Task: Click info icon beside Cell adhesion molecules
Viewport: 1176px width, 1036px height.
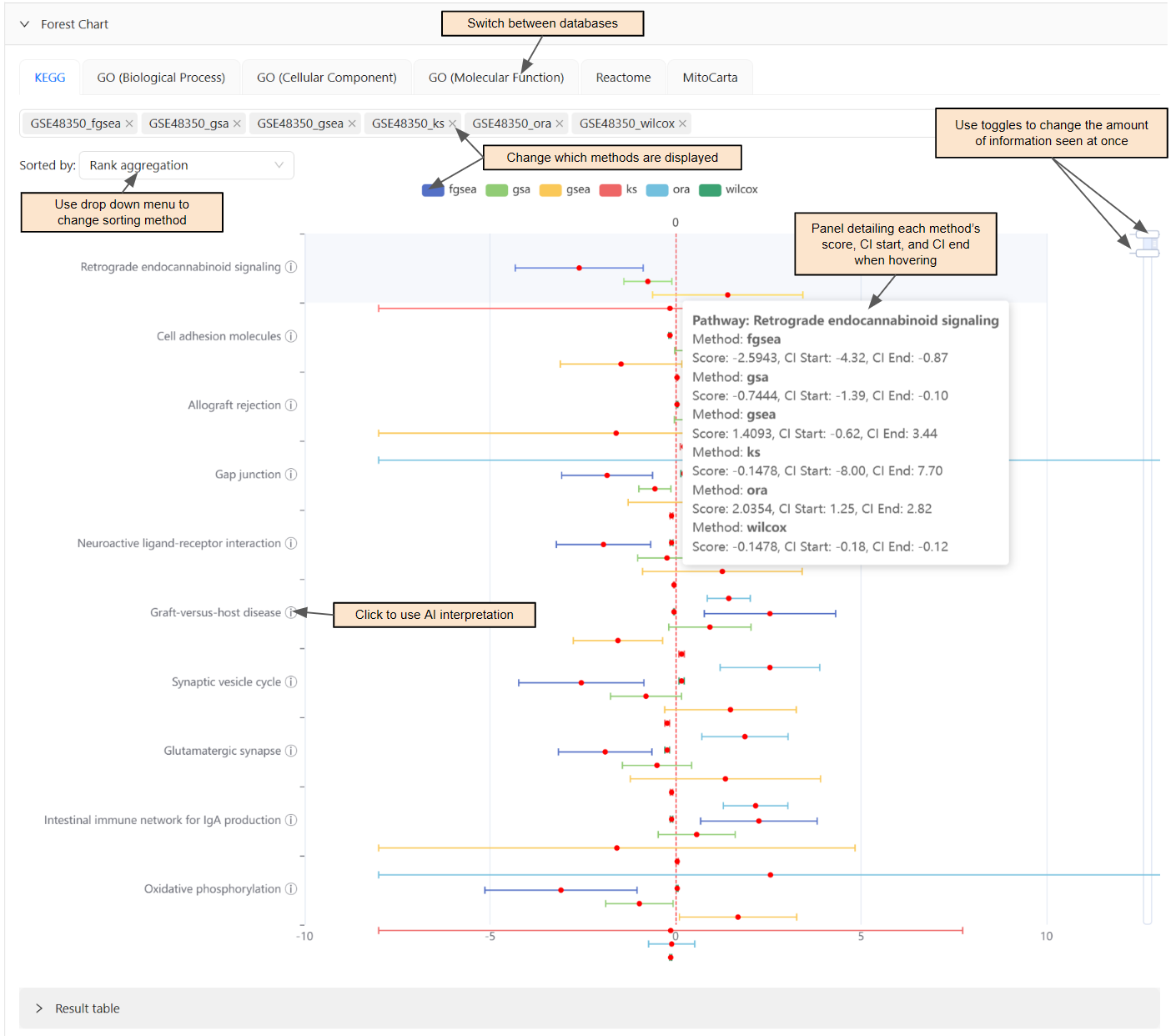Action: tap(291, 336)
